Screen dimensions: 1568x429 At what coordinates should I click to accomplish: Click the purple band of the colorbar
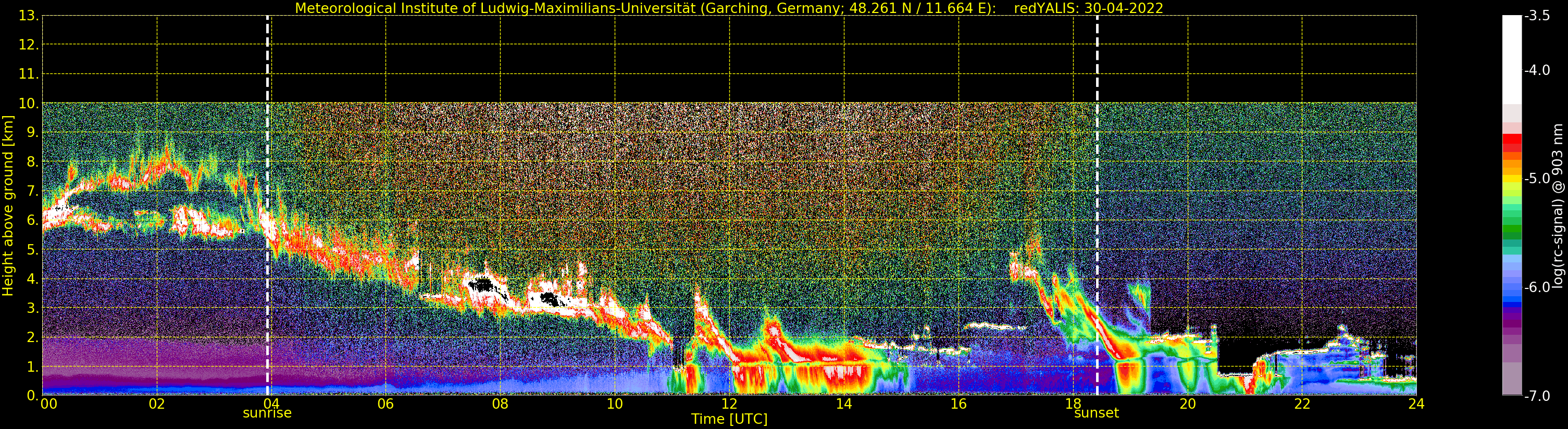point(1512,318)
